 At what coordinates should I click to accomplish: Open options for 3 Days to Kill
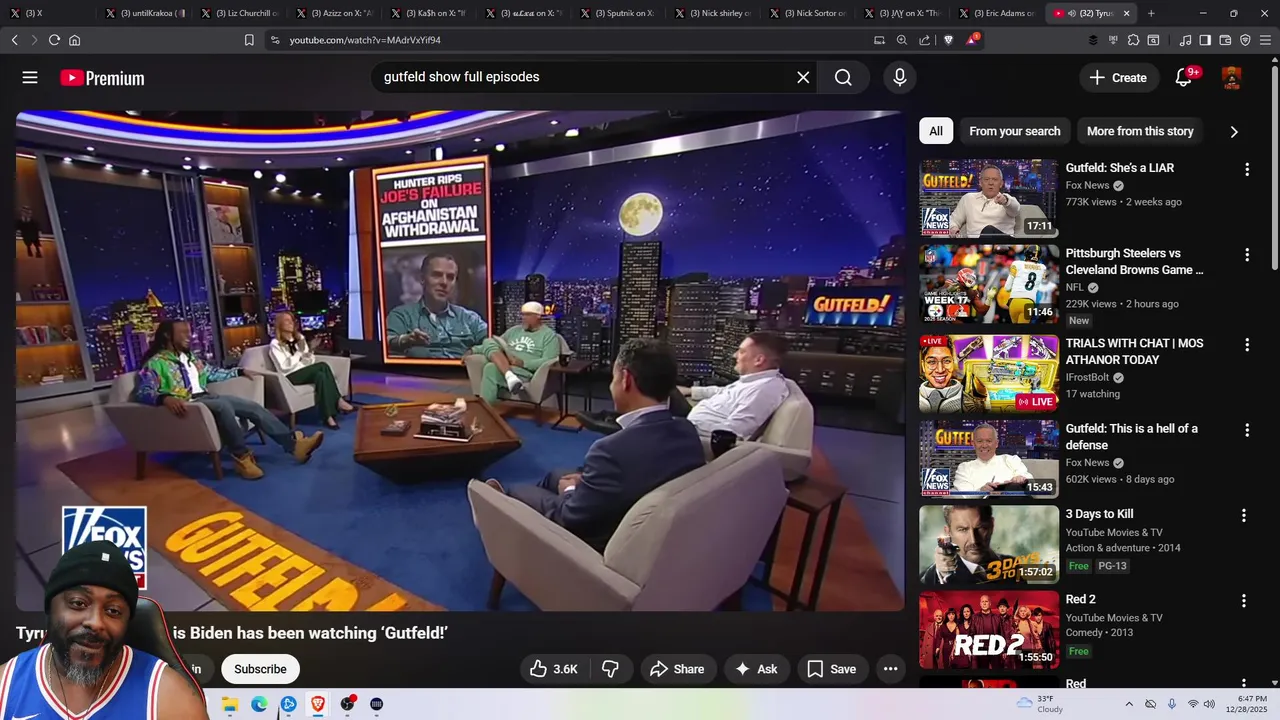click(1244, 516)
